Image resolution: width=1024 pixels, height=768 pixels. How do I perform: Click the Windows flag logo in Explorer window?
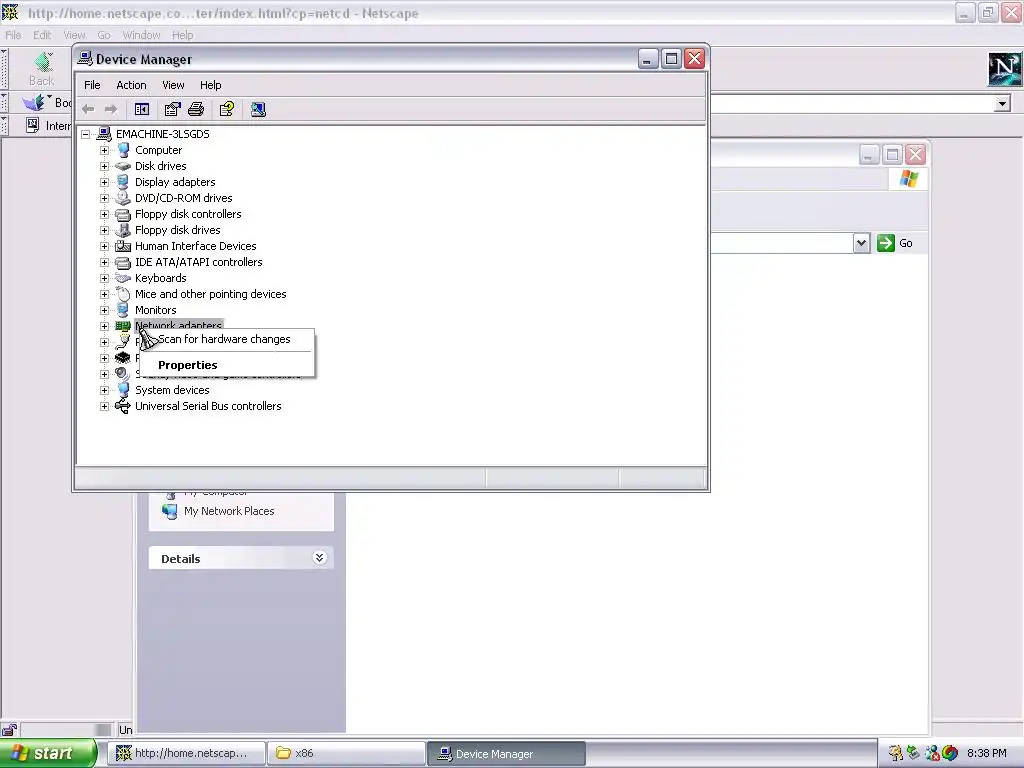[x=908, y=179]
